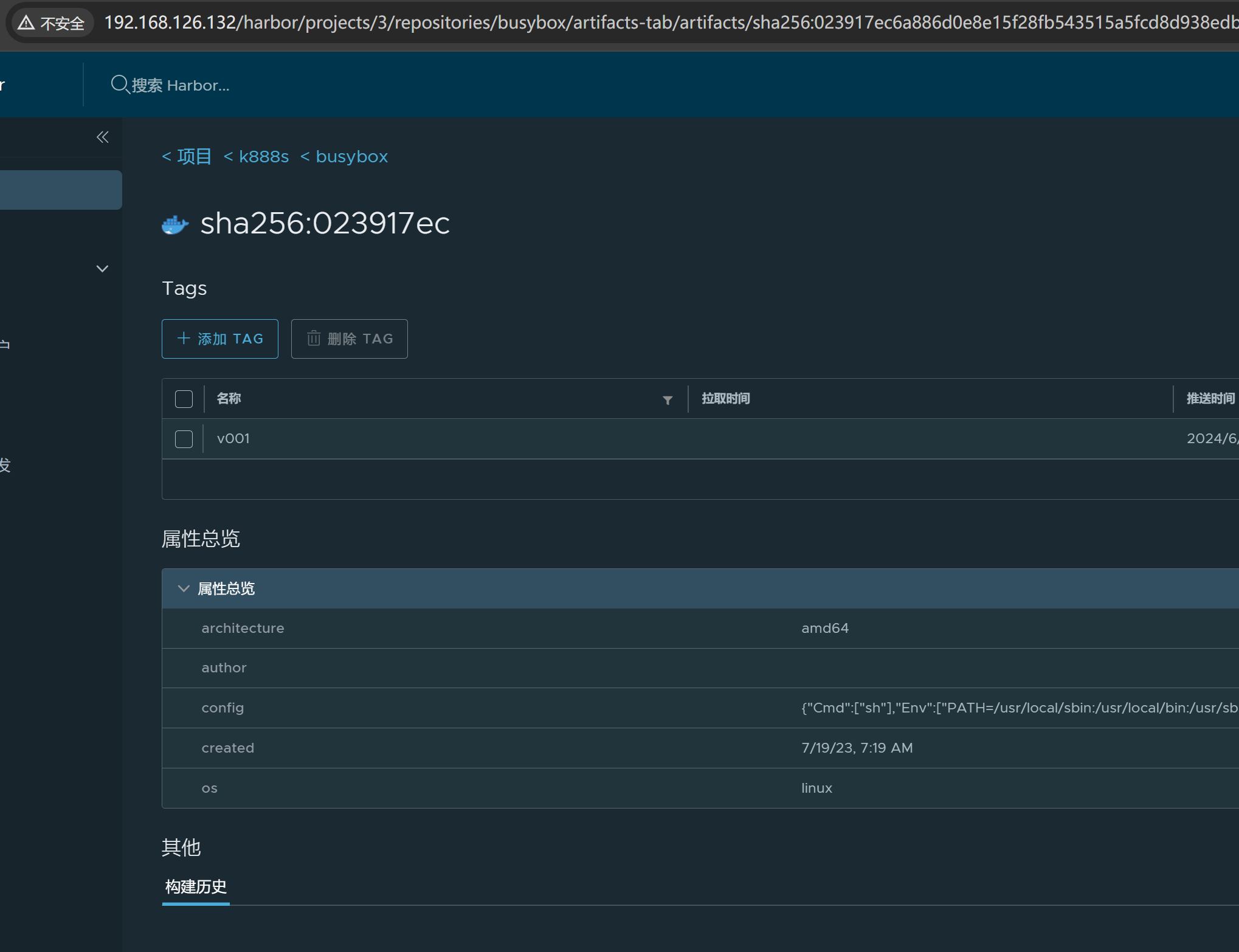Select the highlighted sidebar menu item

tap(61, 190)
